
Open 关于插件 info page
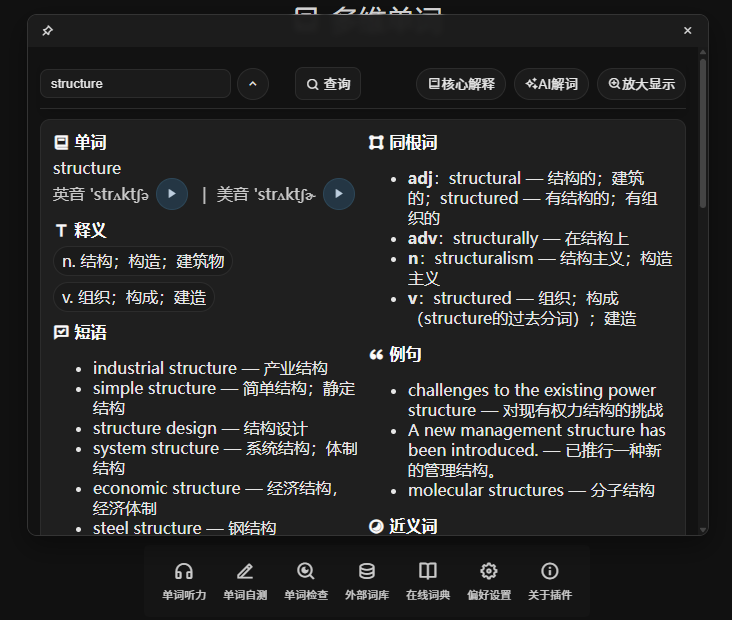pos(550,581)
